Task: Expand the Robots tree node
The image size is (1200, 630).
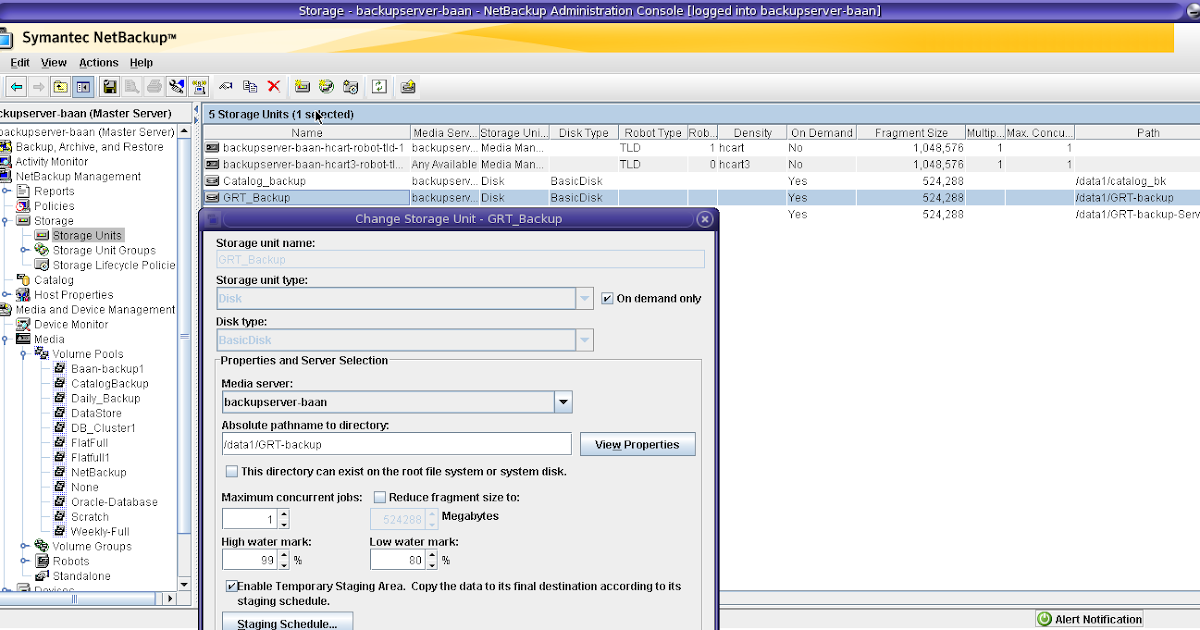Action: click(25, 561)
